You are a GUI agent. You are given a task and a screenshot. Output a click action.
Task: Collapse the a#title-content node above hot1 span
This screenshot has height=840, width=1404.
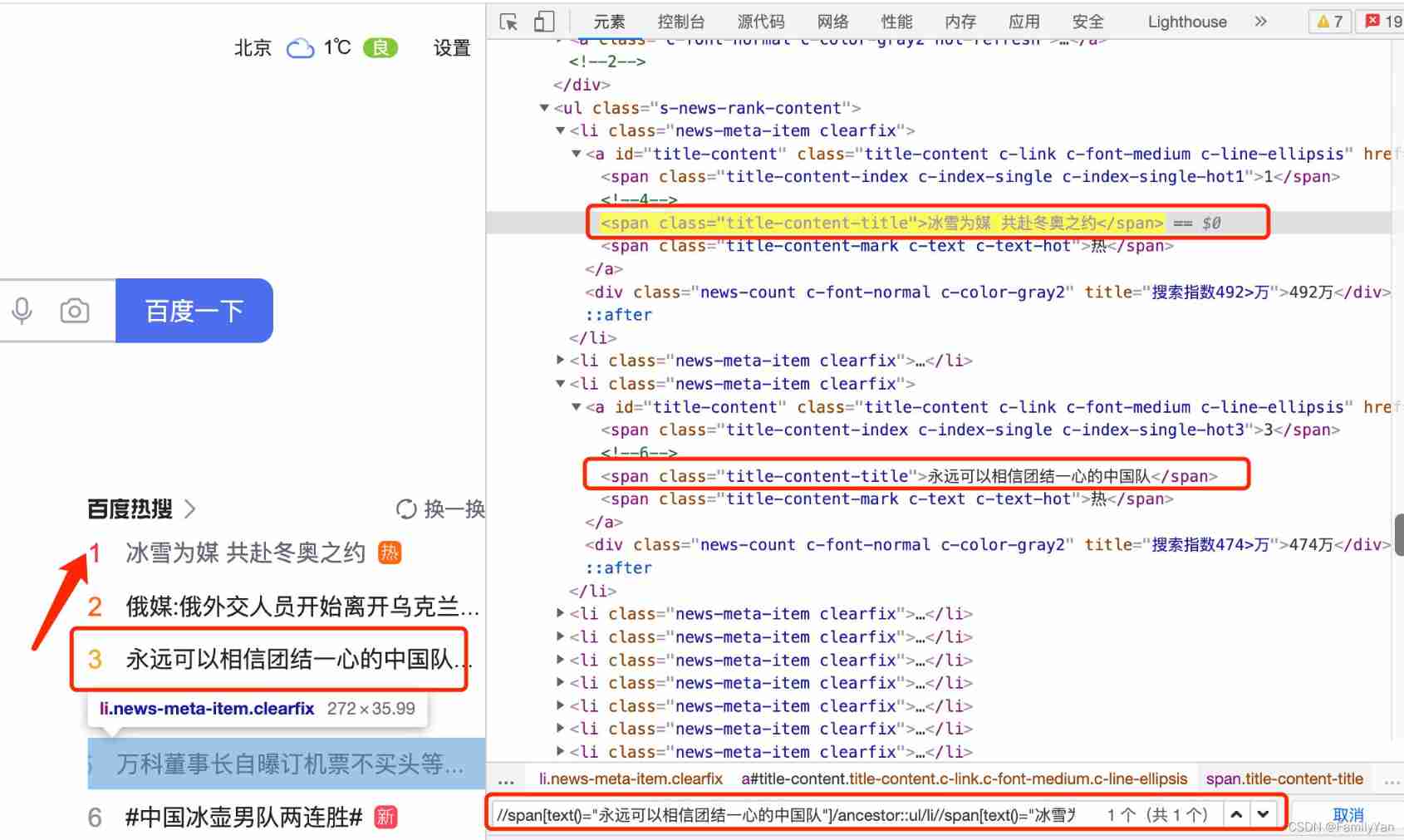[x=576, y=154]
